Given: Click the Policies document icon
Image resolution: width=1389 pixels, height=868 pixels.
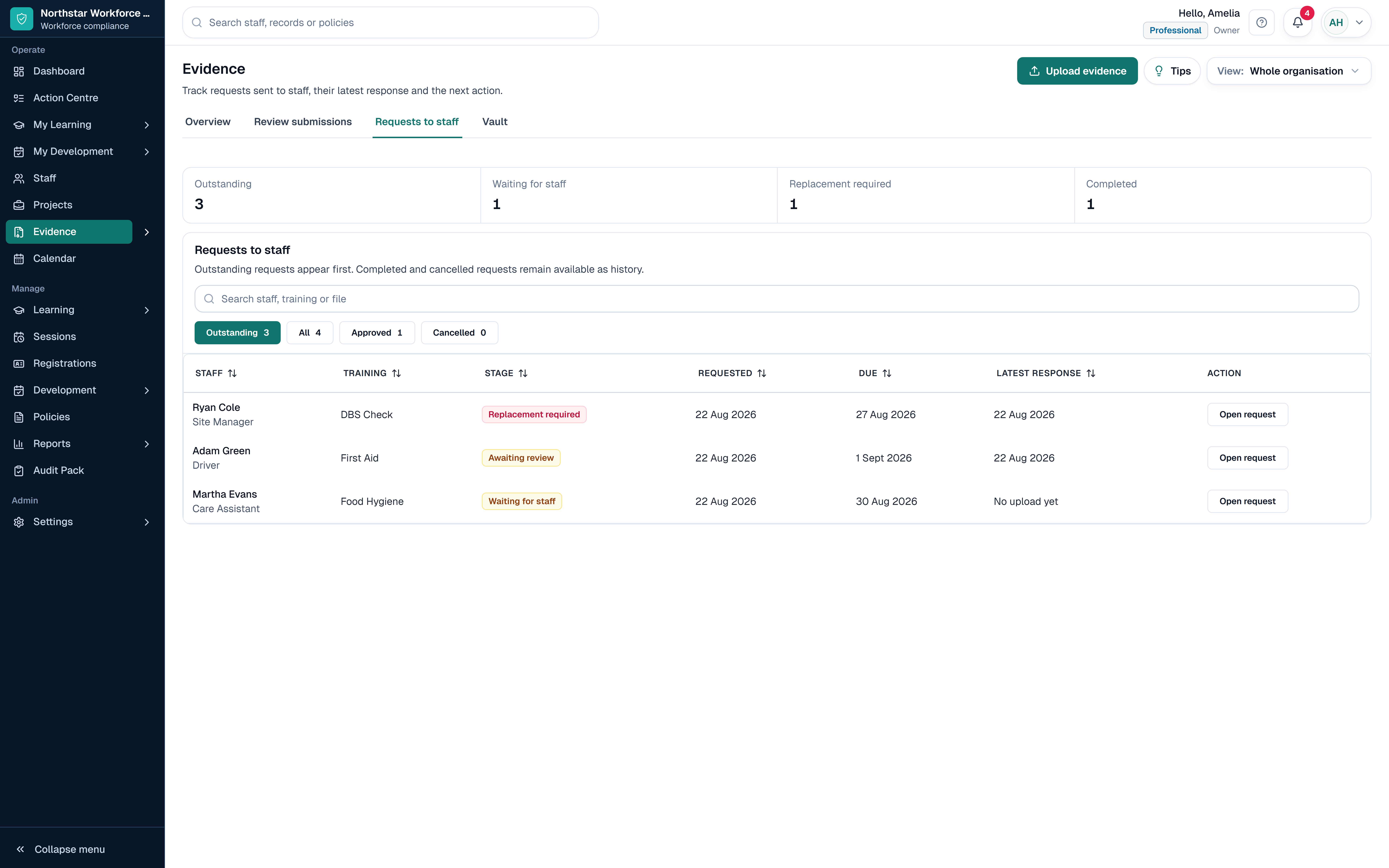Looking at the screenshot, I should (19, 417).
